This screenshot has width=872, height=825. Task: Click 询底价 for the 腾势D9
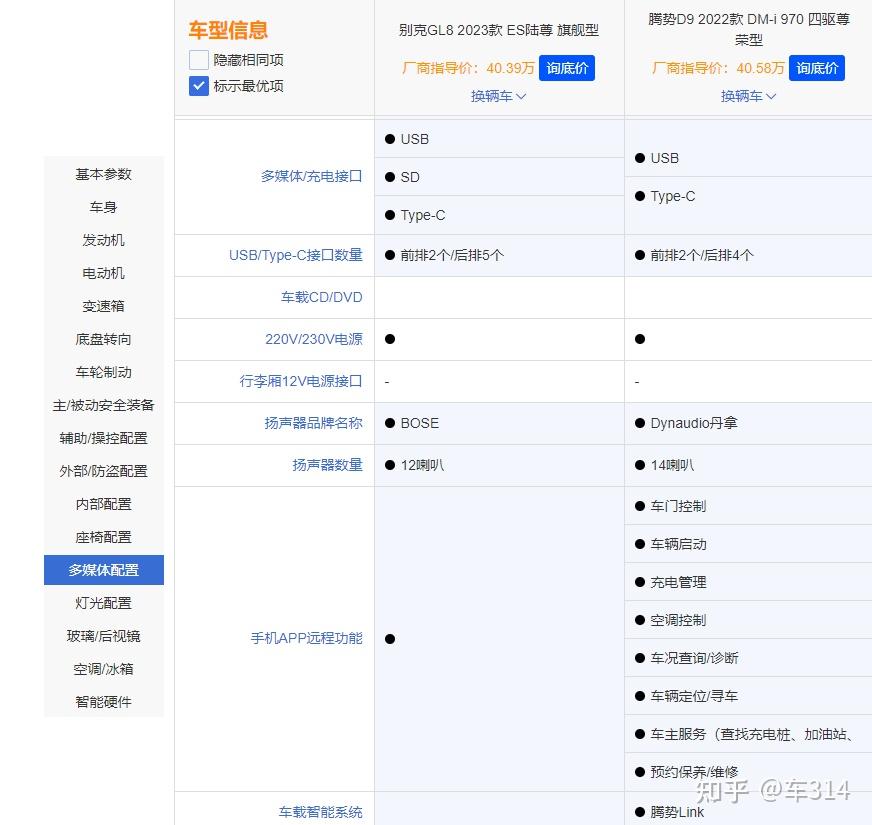click(817, 68)
